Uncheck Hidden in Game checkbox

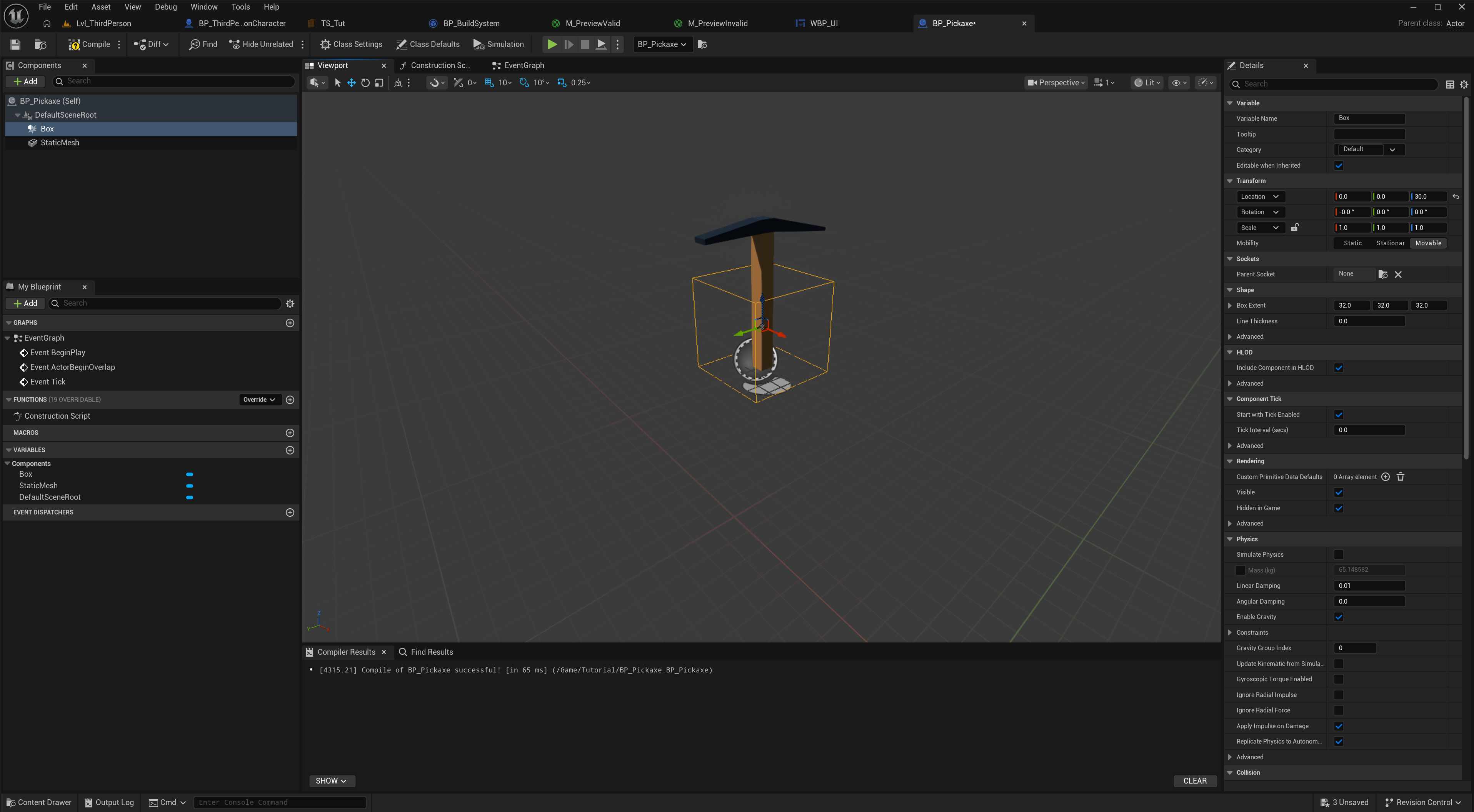click(1338, 508)
